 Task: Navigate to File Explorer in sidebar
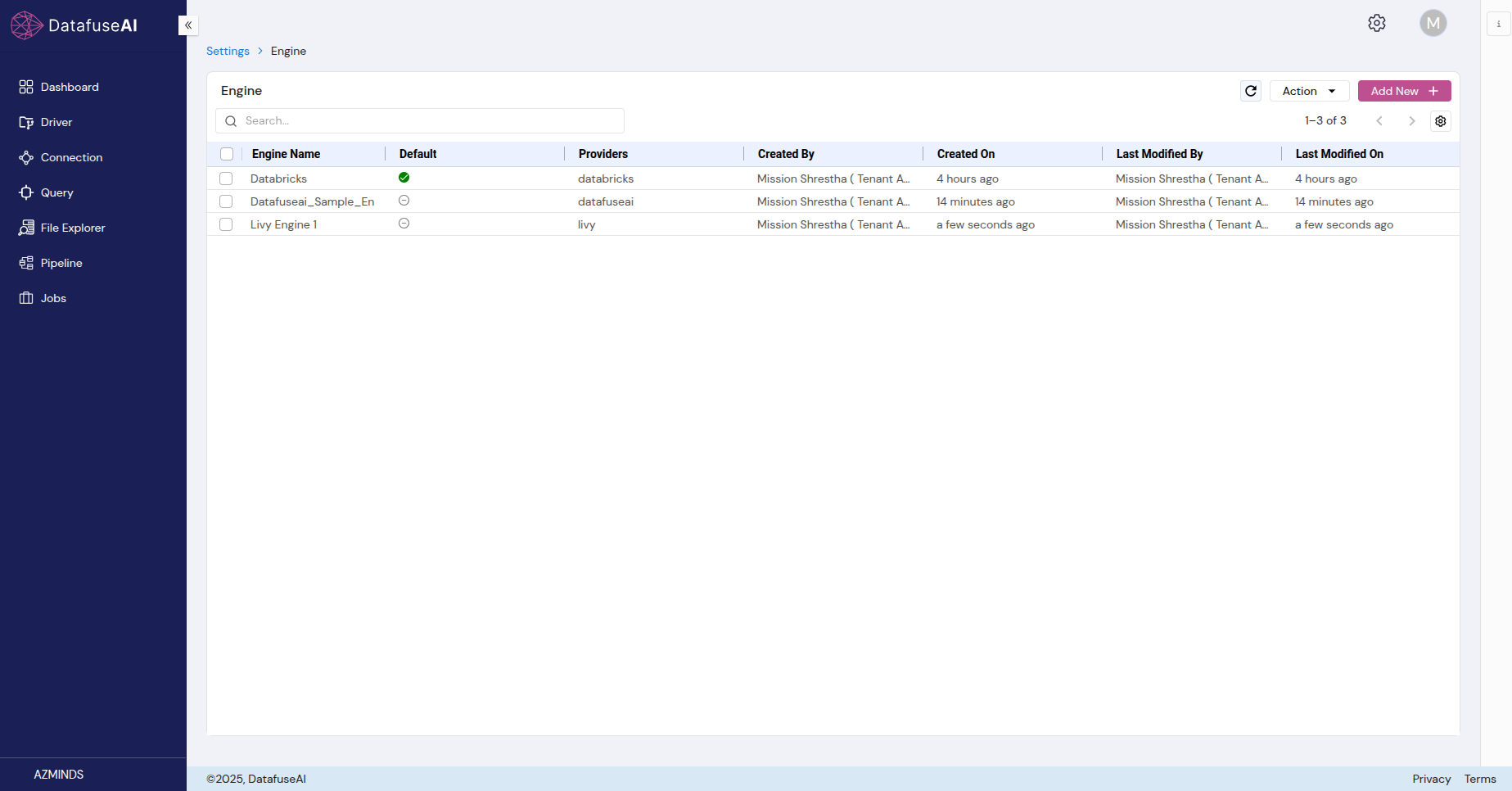click(73, 228)
